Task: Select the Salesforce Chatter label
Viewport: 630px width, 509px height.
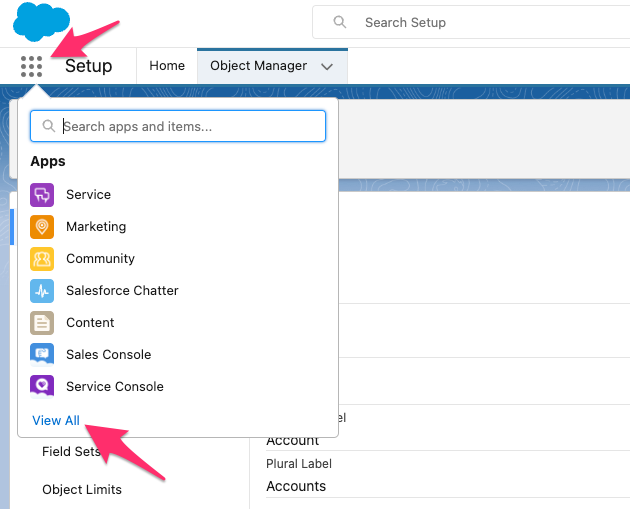Action: (x=122, y=290)
